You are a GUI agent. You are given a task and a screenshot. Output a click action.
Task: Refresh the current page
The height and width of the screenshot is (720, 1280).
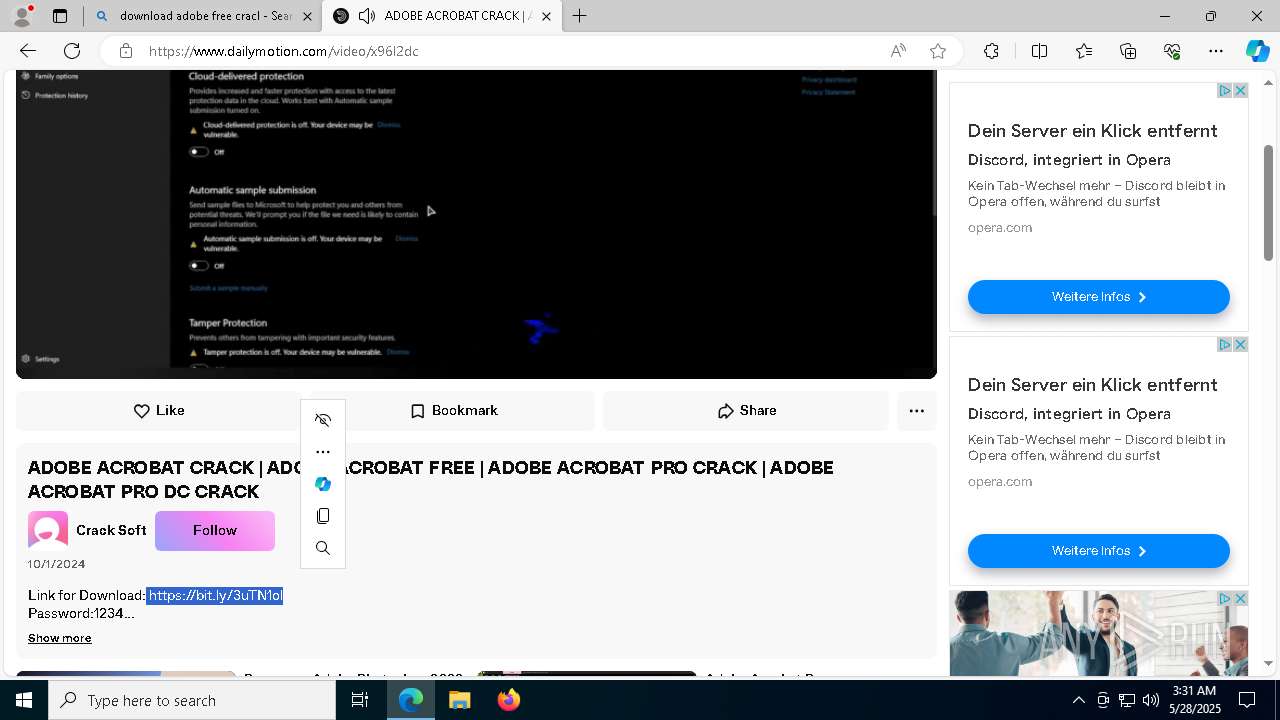point(72,51)
